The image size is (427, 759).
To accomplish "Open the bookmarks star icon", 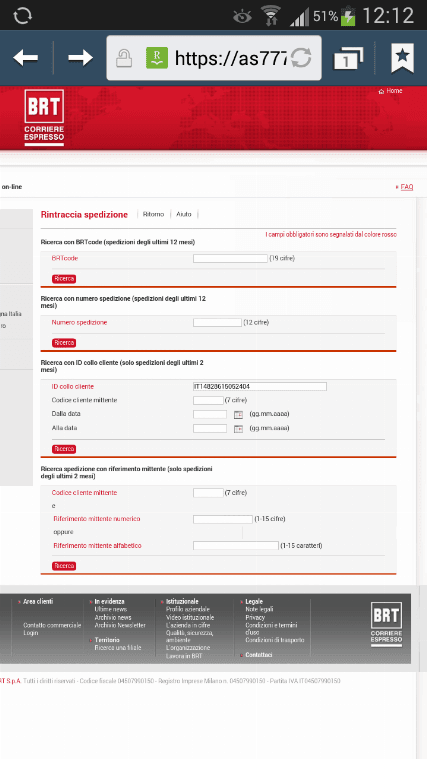I will 402,58.
